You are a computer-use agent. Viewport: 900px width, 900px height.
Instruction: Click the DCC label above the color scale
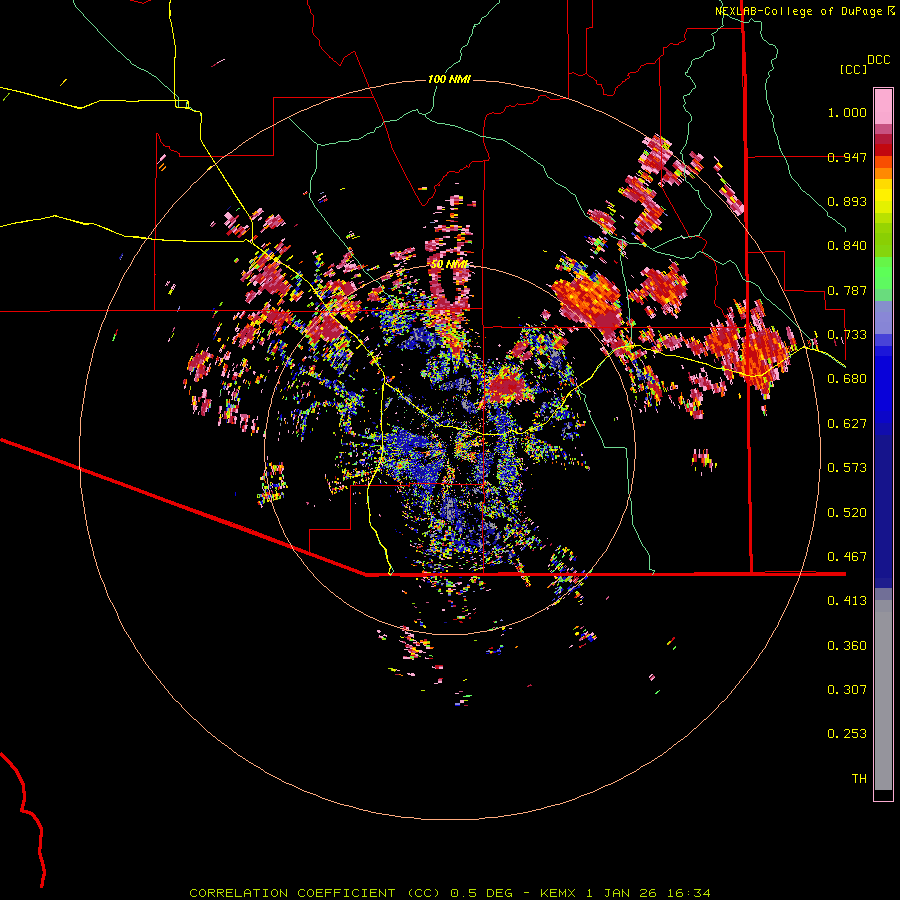[878, 60]
